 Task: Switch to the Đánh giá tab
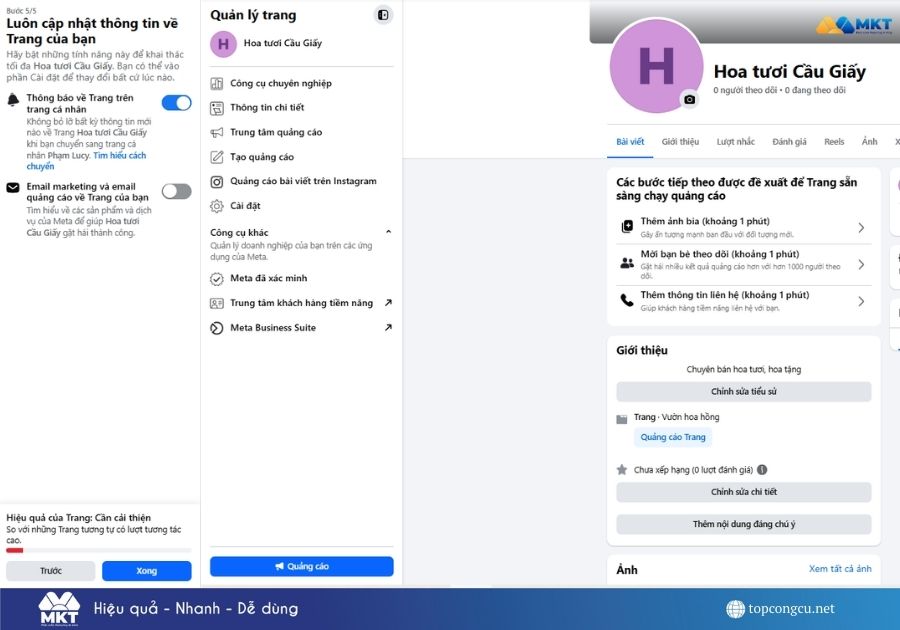pyautogui.click(x=789, y=142)
